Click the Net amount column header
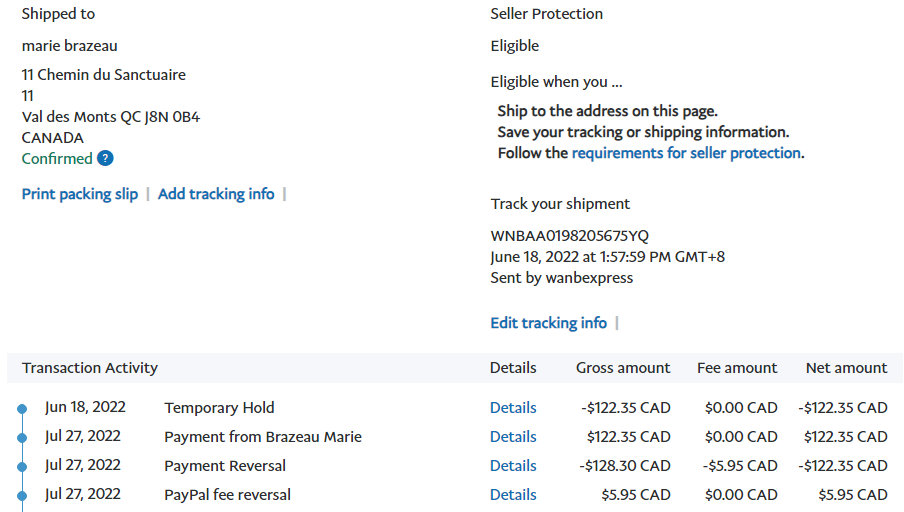904x512 pixels. (x=846, y=368)
